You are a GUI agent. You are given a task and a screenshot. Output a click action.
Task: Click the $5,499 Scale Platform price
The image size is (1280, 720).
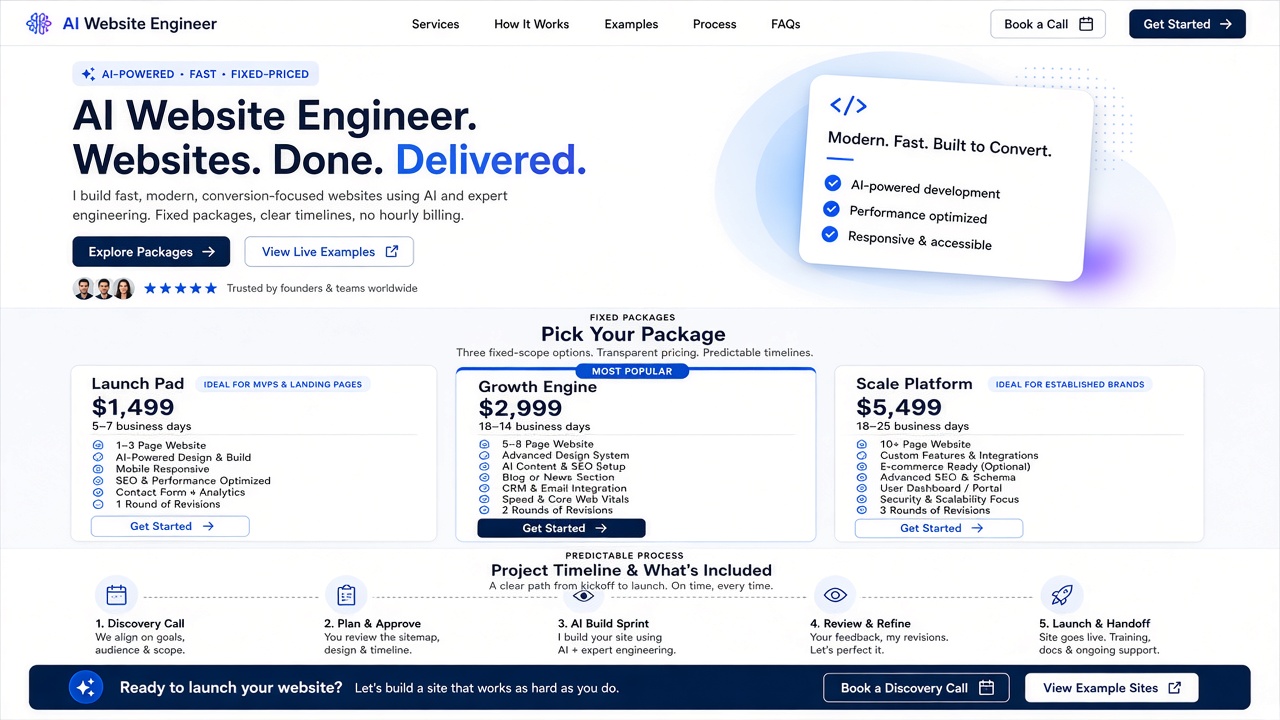899,407
